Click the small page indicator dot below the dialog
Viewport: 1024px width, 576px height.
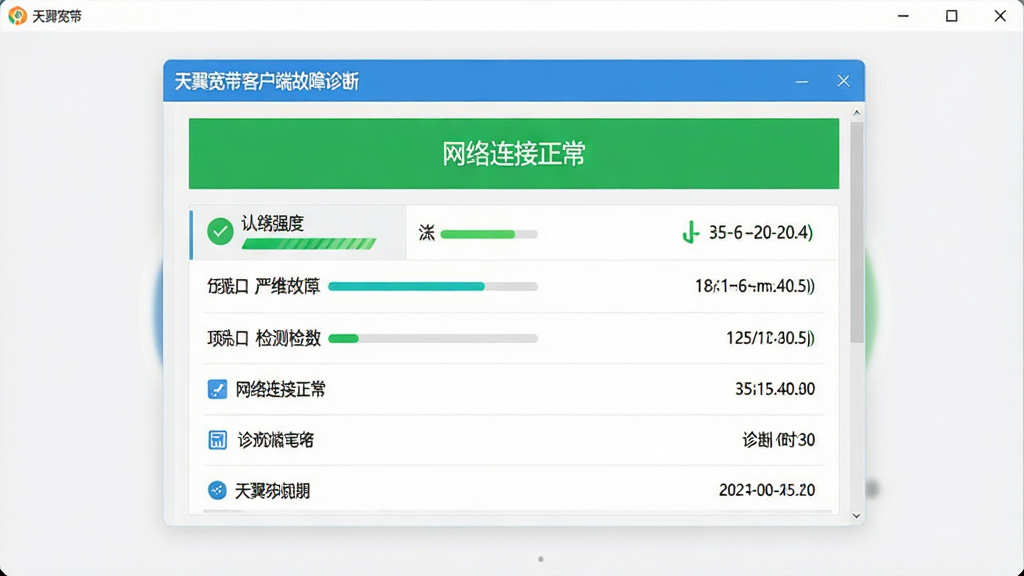[541, 559]
